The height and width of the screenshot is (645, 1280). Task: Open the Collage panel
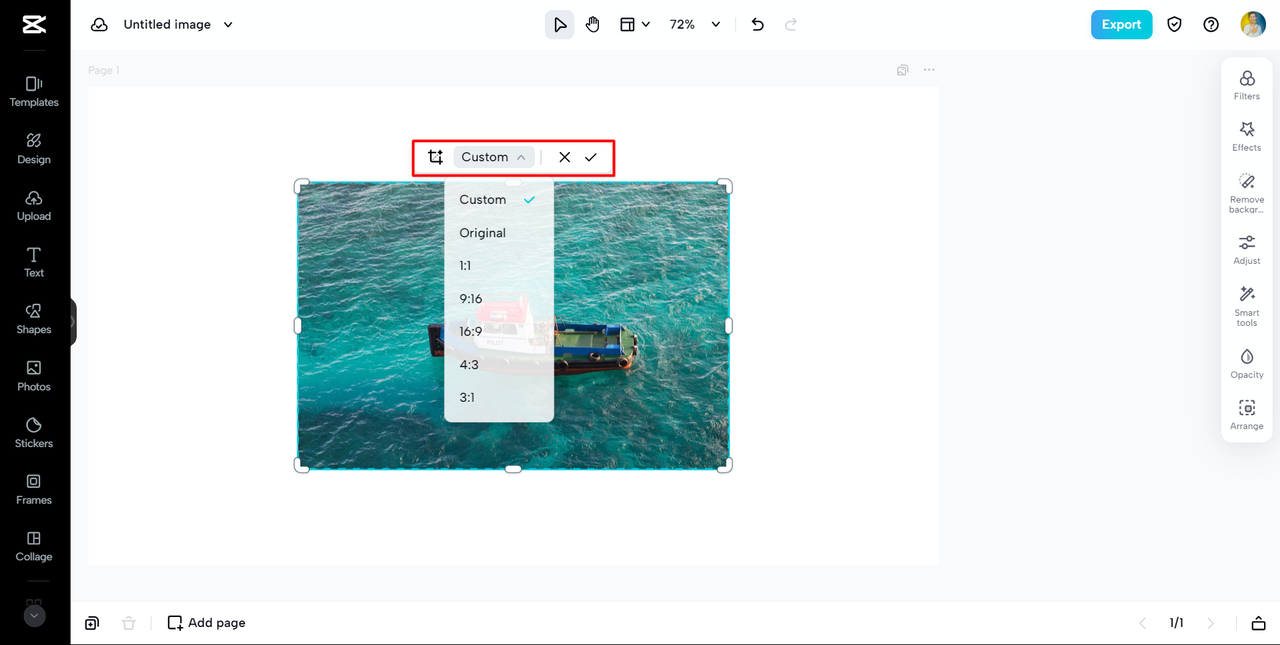click(34, 546)
